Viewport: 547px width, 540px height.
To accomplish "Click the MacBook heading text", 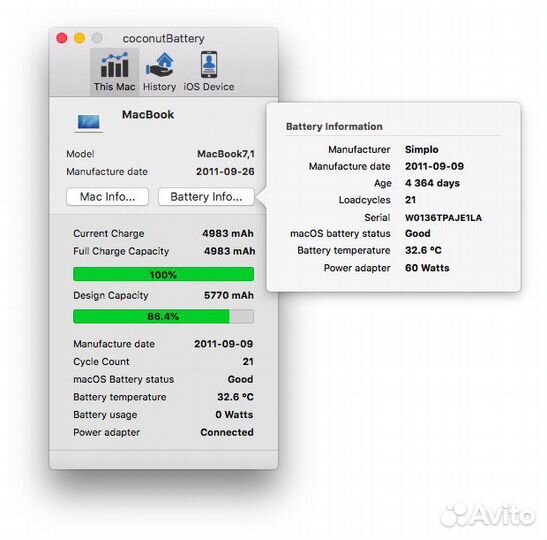I will click(x=148, y=114).
